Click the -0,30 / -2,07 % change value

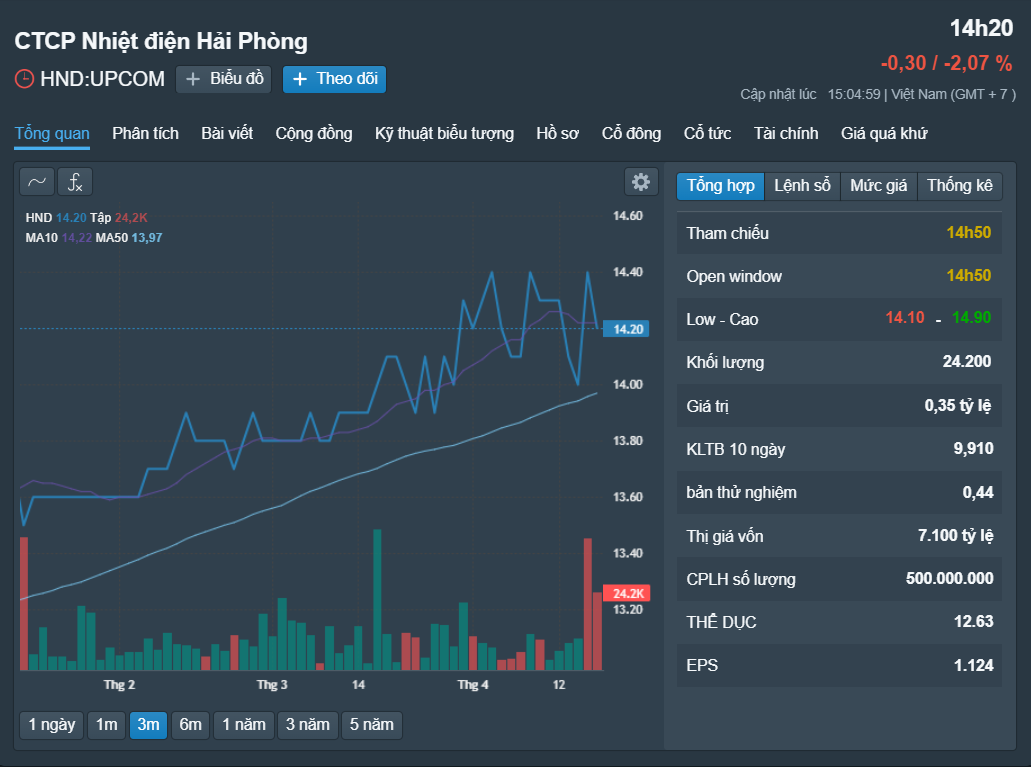pos(946,63)
